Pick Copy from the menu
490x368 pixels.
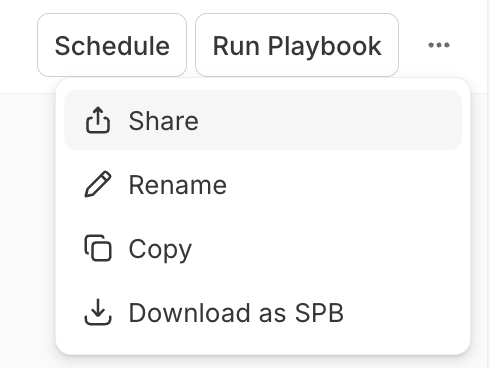(263, 249)
